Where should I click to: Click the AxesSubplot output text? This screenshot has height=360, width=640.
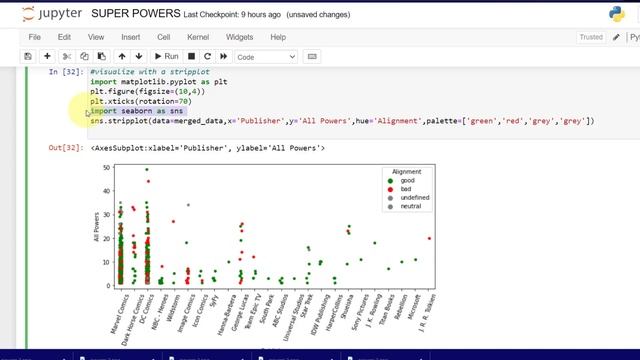point(208,148)
